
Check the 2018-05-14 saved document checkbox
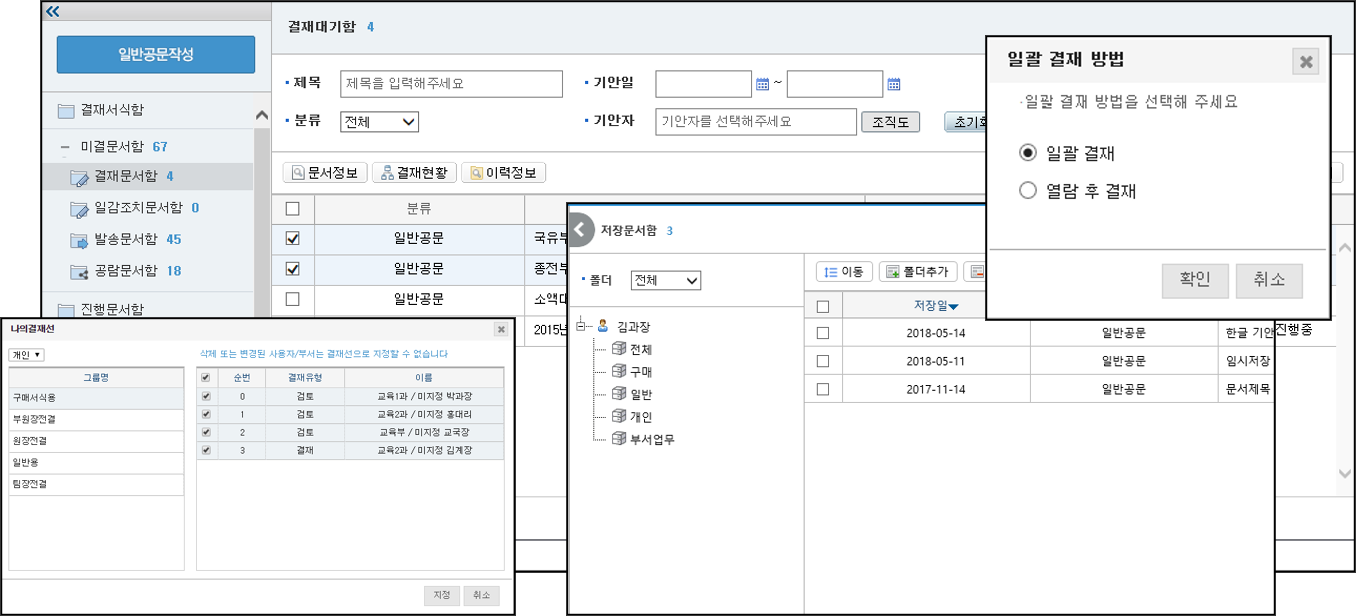tap(823, 333)
